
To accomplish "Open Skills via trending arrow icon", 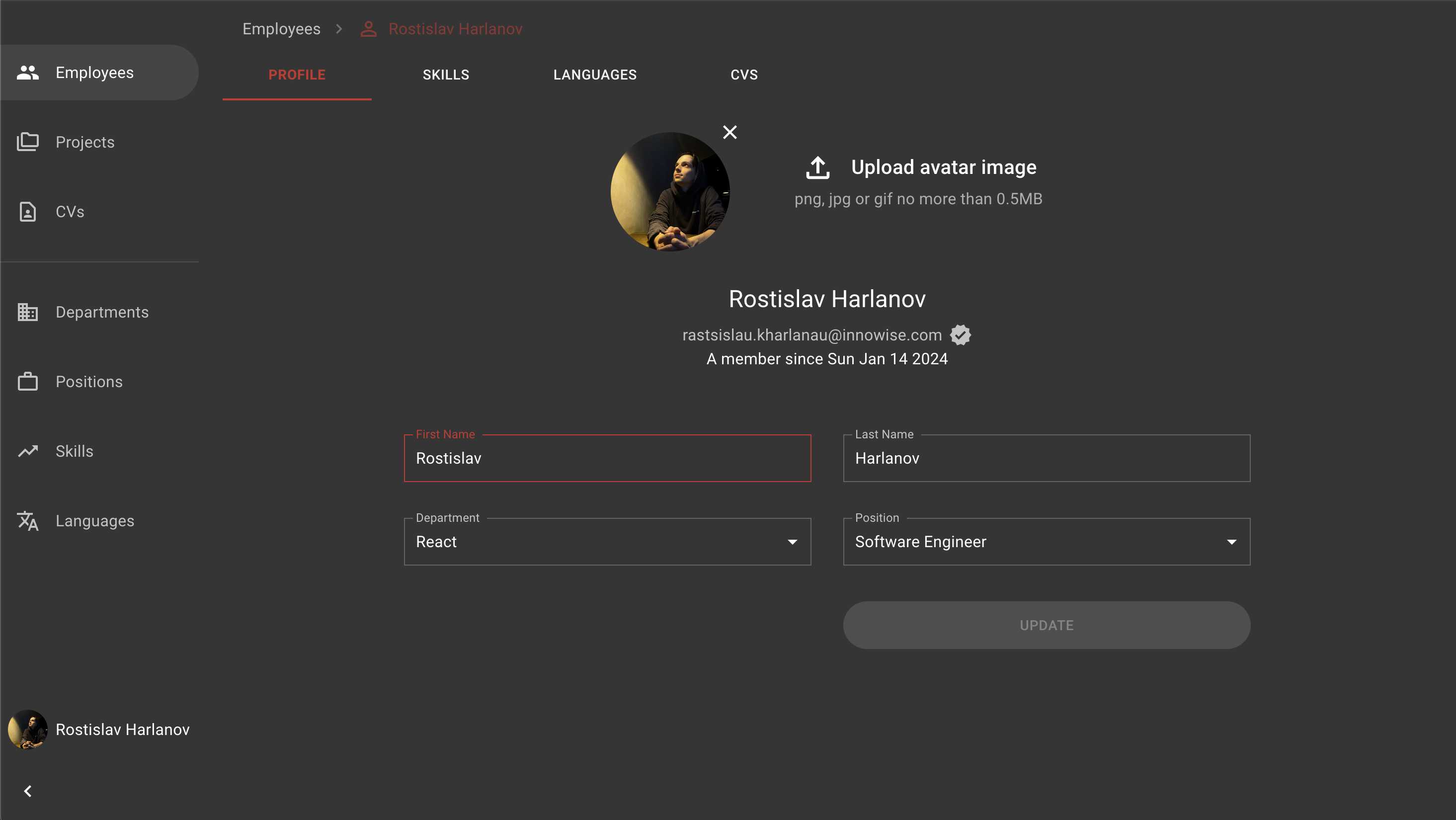I will click(27, 451).
